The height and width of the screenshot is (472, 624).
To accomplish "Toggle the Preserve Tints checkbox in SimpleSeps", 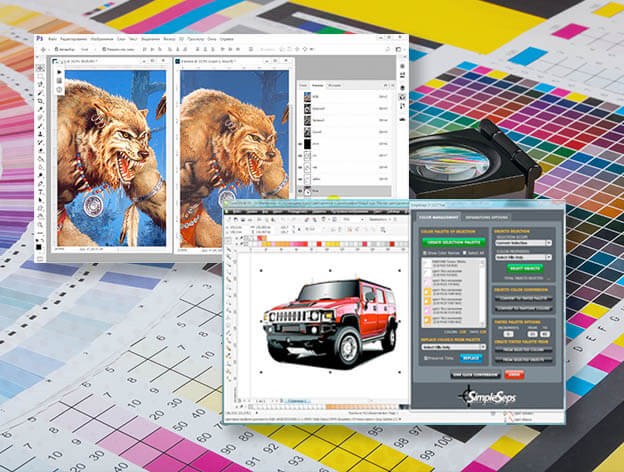I will 426,358.
